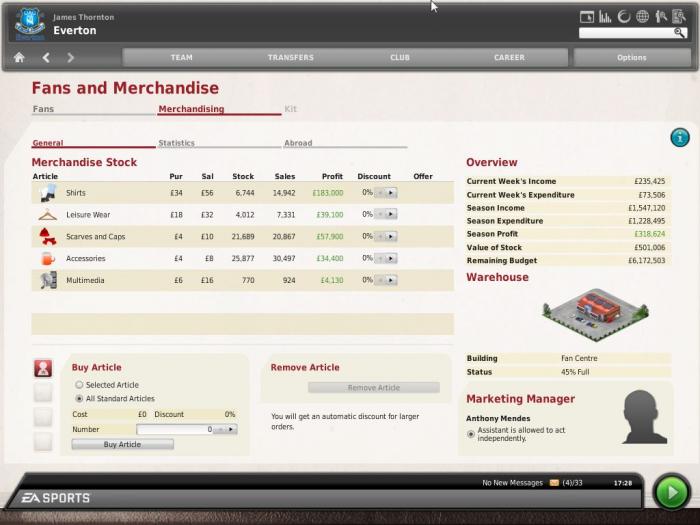This screenshot has height=525, width=700.
Task: Select the Accessories row name
Action: [x=85, y=258]
